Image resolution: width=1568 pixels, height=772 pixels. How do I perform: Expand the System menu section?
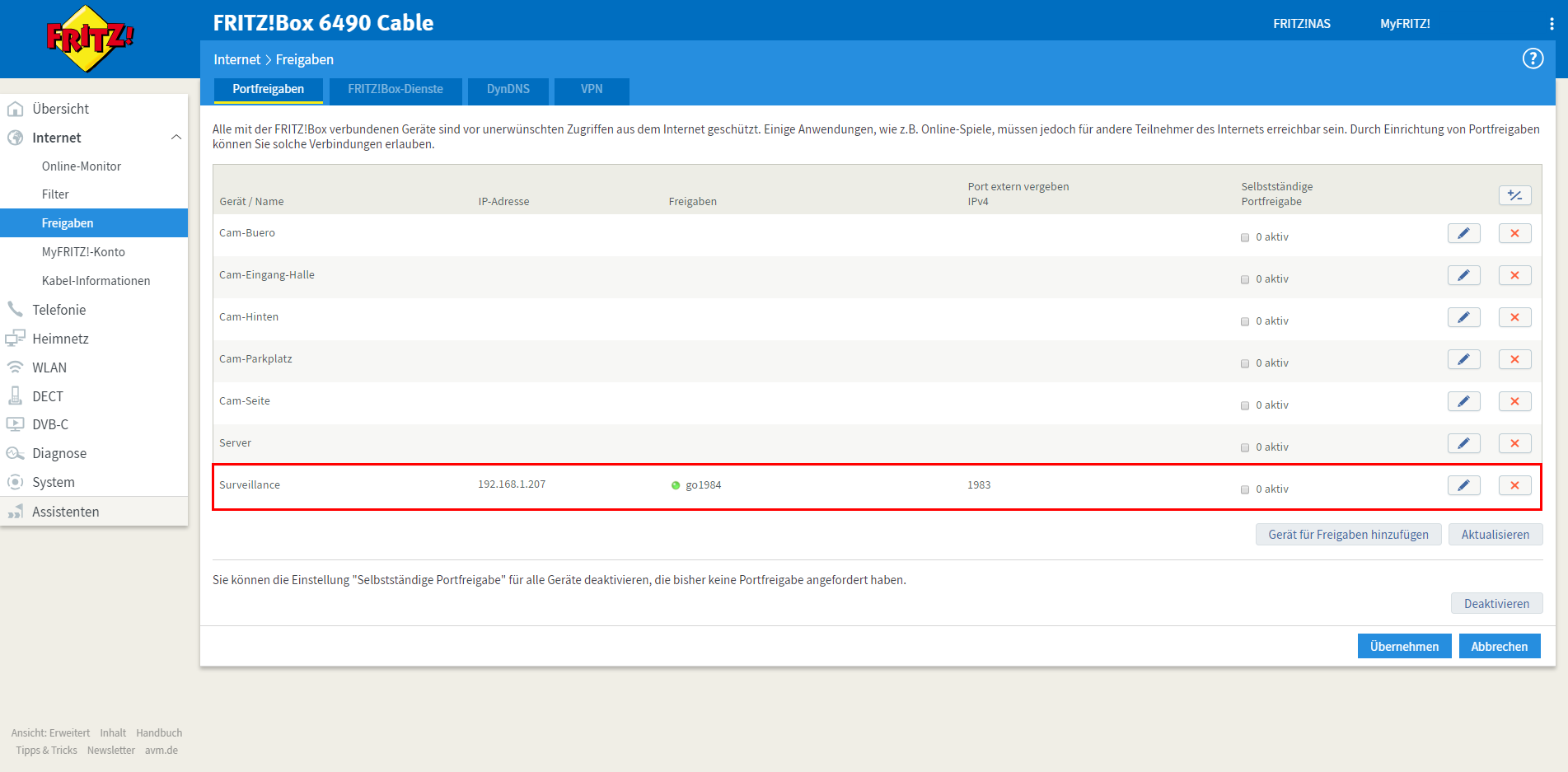point(54,482)
